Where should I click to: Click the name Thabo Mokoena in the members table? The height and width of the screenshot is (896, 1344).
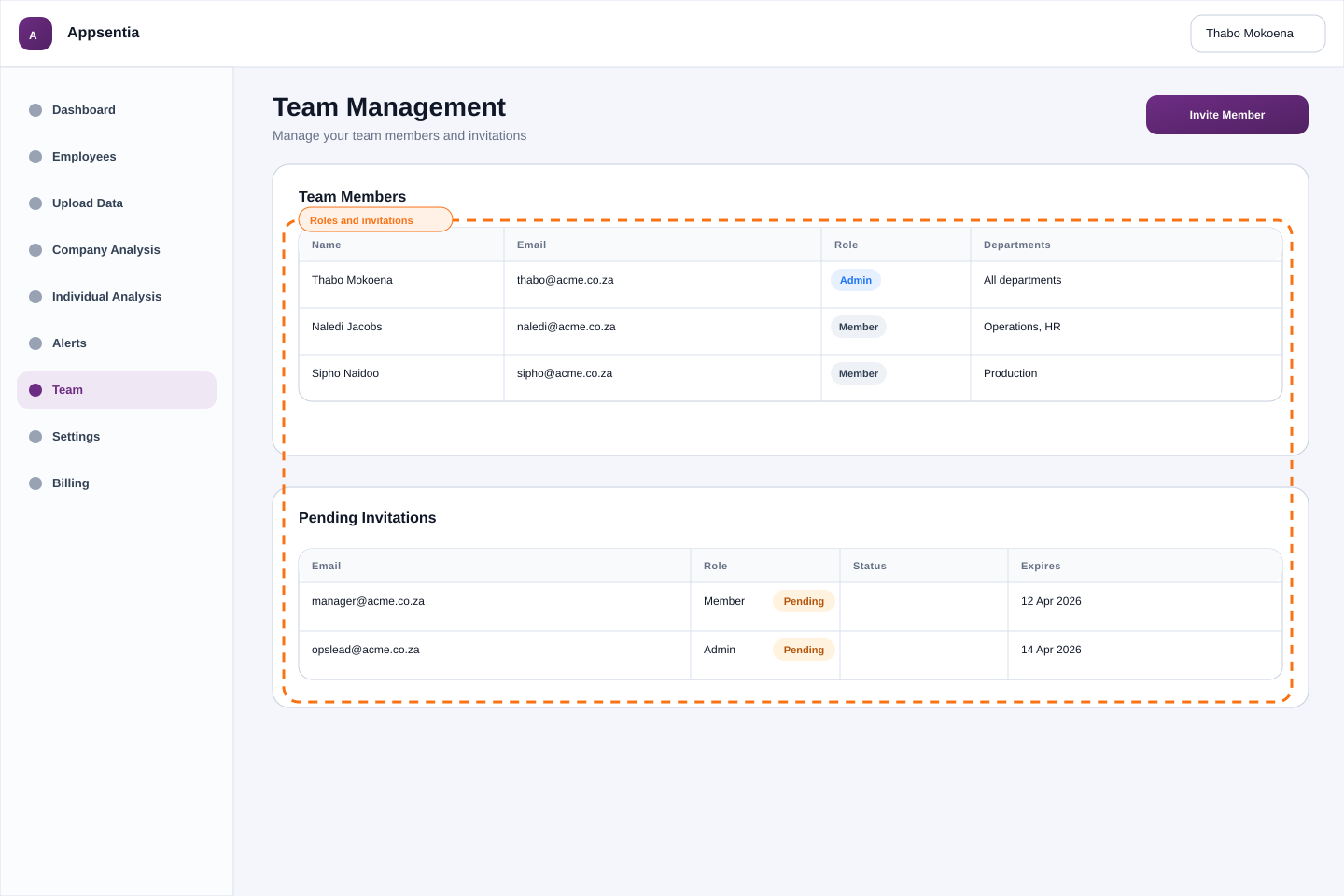pyautogui.click(x=352, y=280)
